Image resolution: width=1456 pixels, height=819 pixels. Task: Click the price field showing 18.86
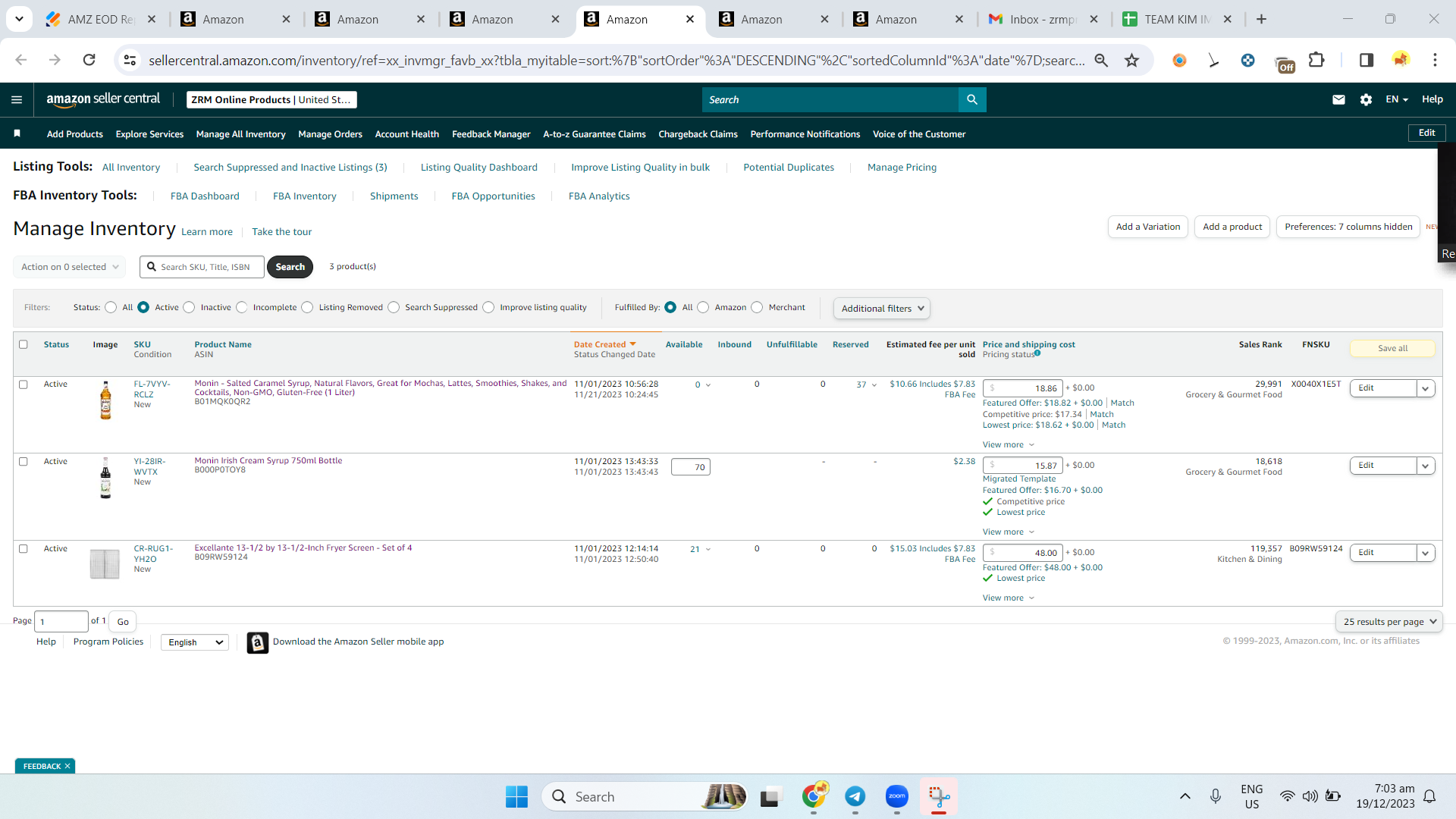(1023, 388)
